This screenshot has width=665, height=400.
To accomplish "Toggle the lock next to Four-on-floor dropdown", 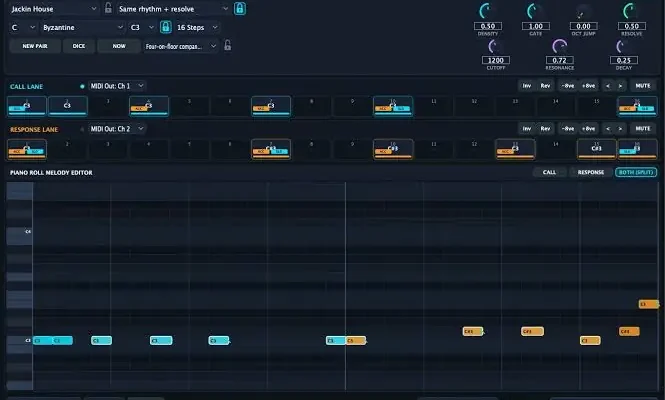I will [x=228, y=45].
